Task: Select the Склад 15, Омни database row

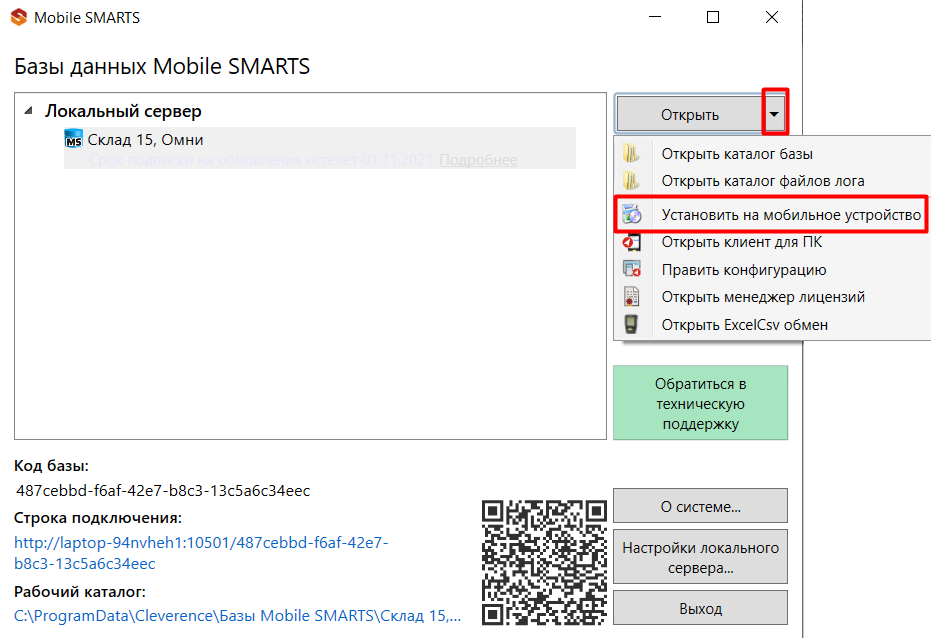Action: point(319,148)
